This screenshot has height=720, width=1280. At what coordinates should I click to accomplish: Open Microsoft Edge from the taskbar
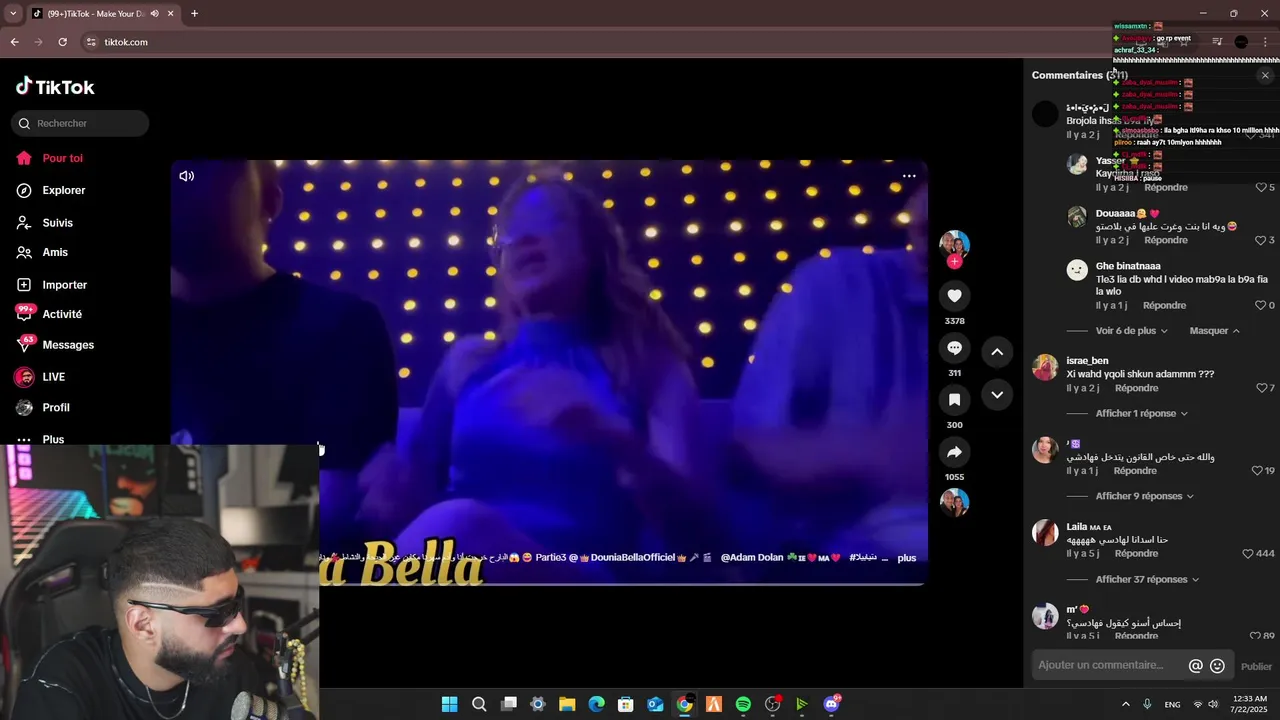(x=596, y=704)
